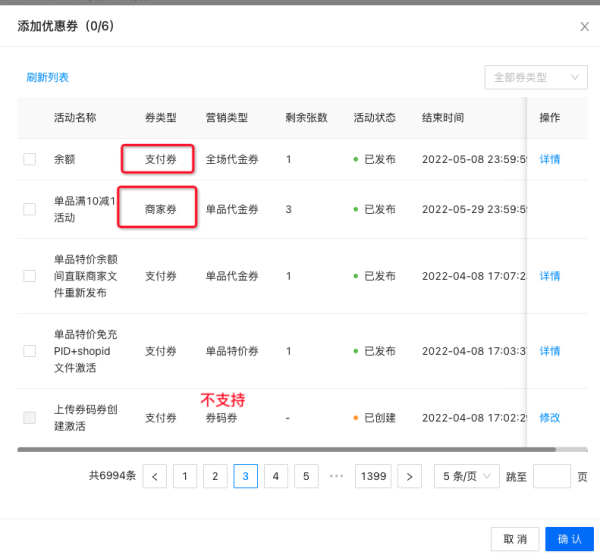600x558 pixels.
Task: Close the 添加优惠券 dialog with X icon
Action: coord(584,26)
